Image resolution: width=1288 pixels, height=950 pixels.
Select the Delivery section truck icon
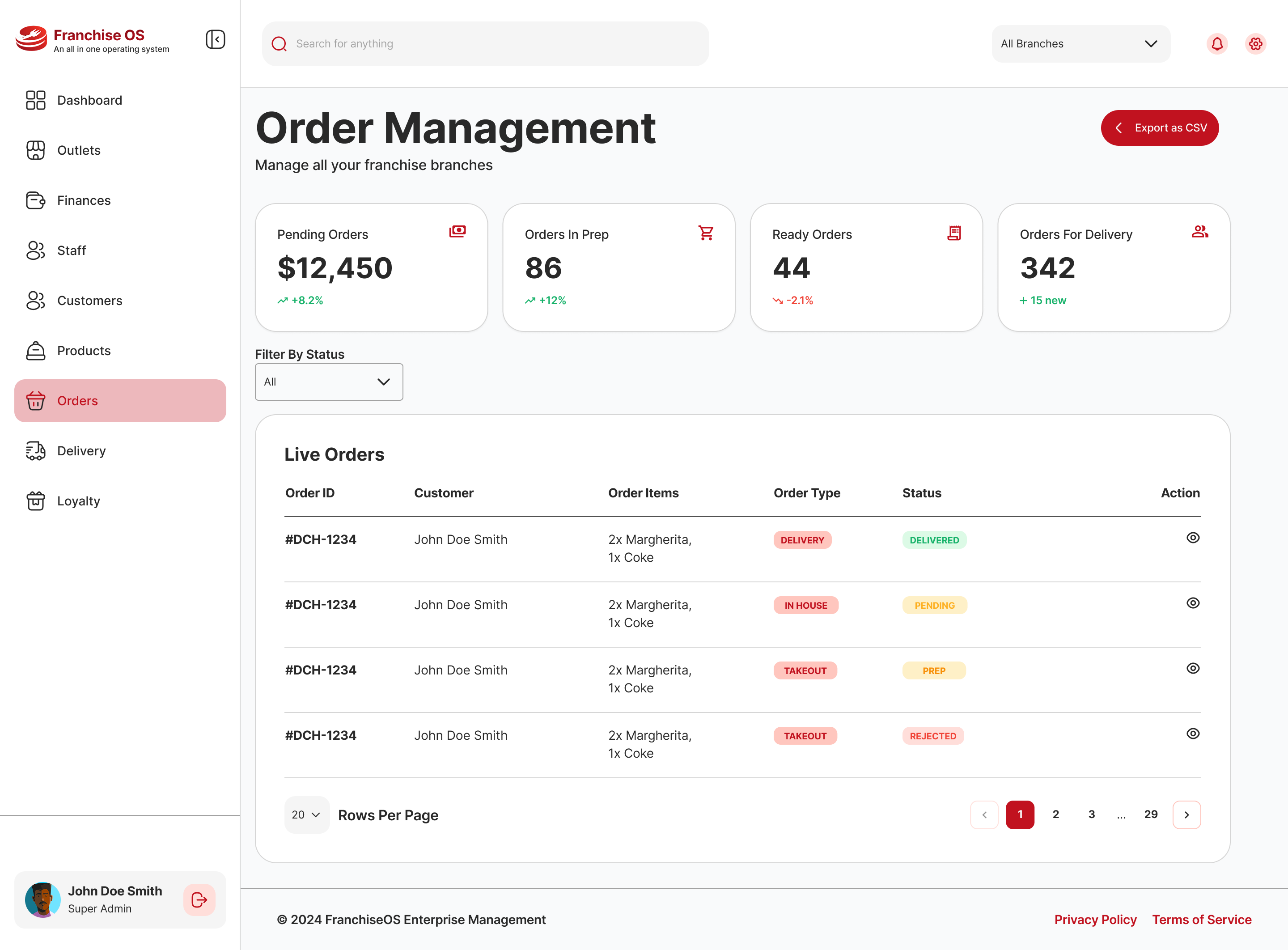[x=36, y=451]
